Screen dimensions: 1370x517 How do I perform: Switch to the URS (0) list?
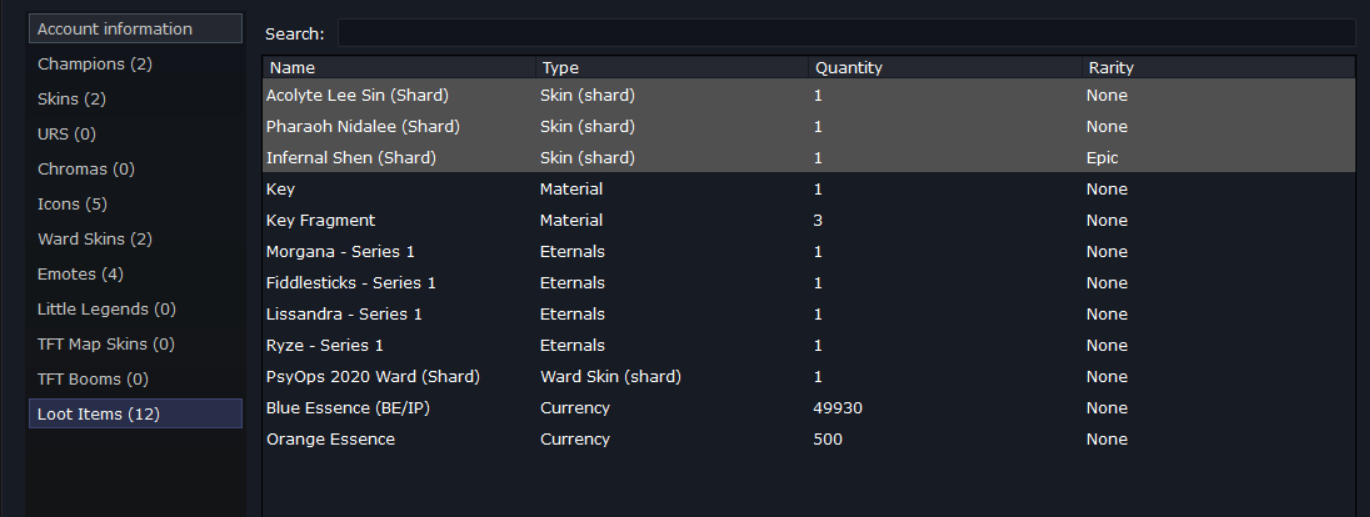(135, 134)
